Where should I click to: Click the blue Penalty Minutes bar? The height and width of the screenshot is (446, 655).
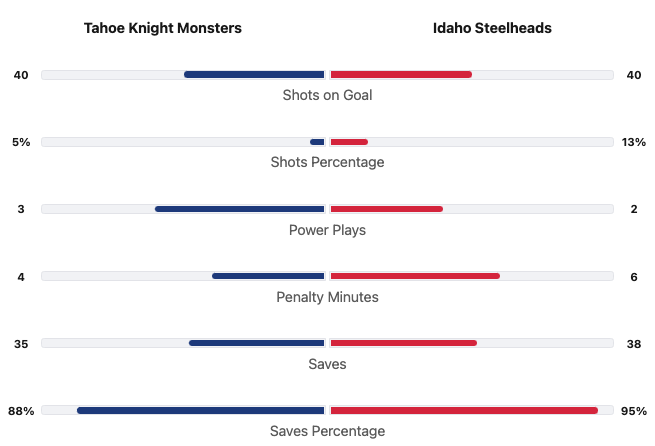click(268, 276)
